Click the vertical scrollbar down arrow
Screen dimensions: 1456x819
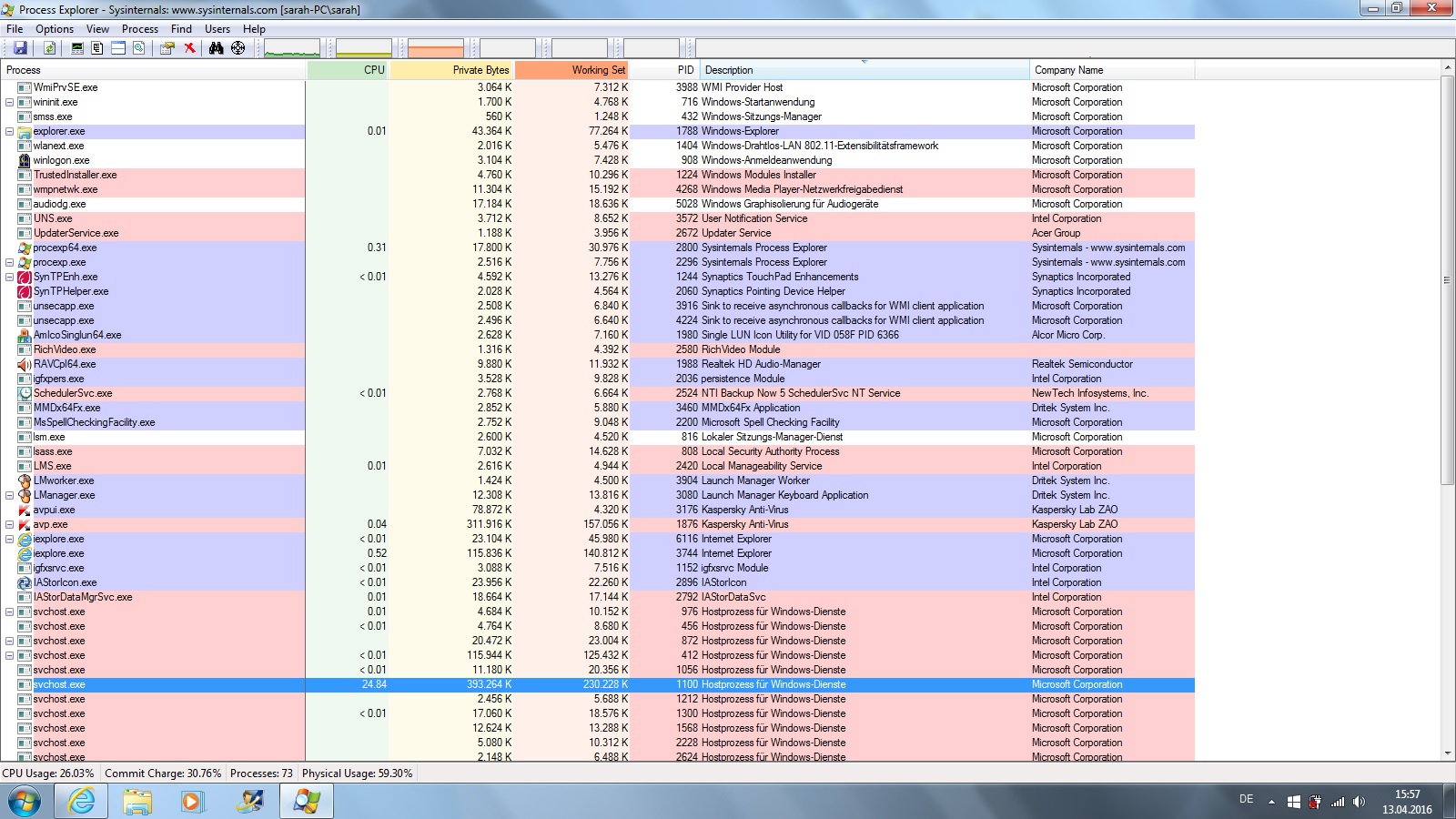(x=1448, y=753)
